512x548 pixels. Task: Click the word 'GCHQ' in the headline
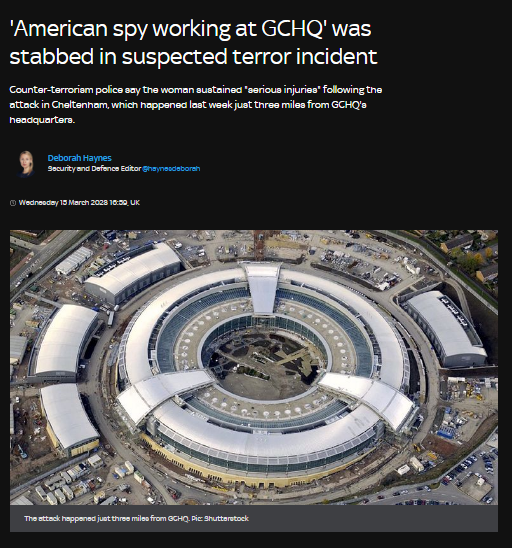point(294,28)
